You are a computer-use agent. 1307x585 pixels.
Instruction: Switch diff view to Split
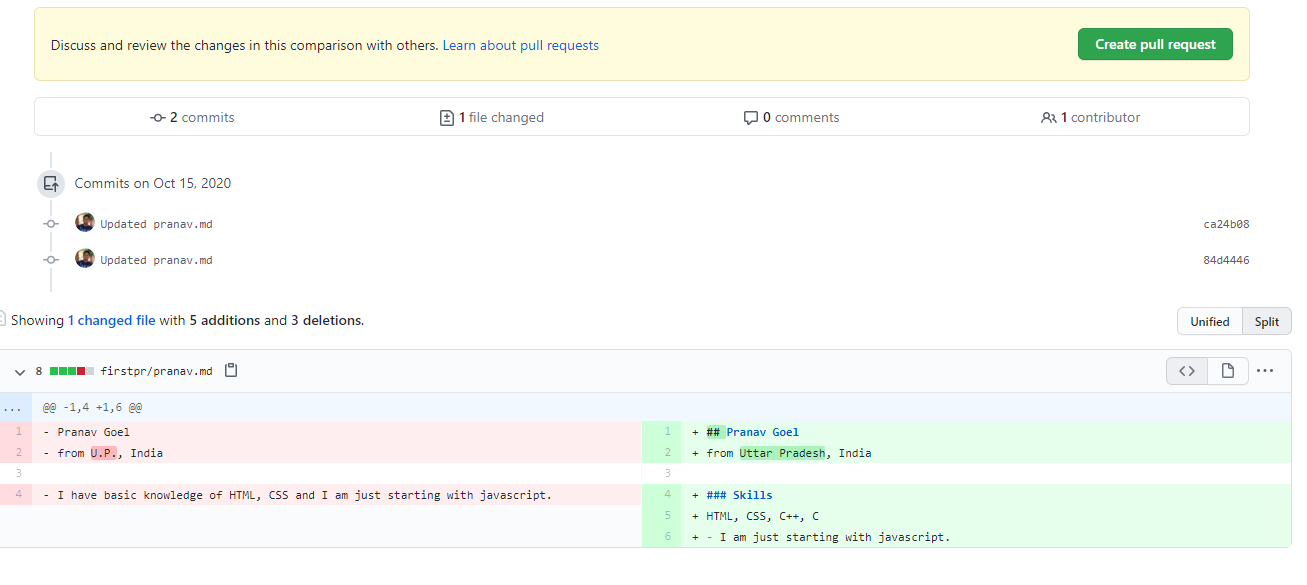(1267, 321)
